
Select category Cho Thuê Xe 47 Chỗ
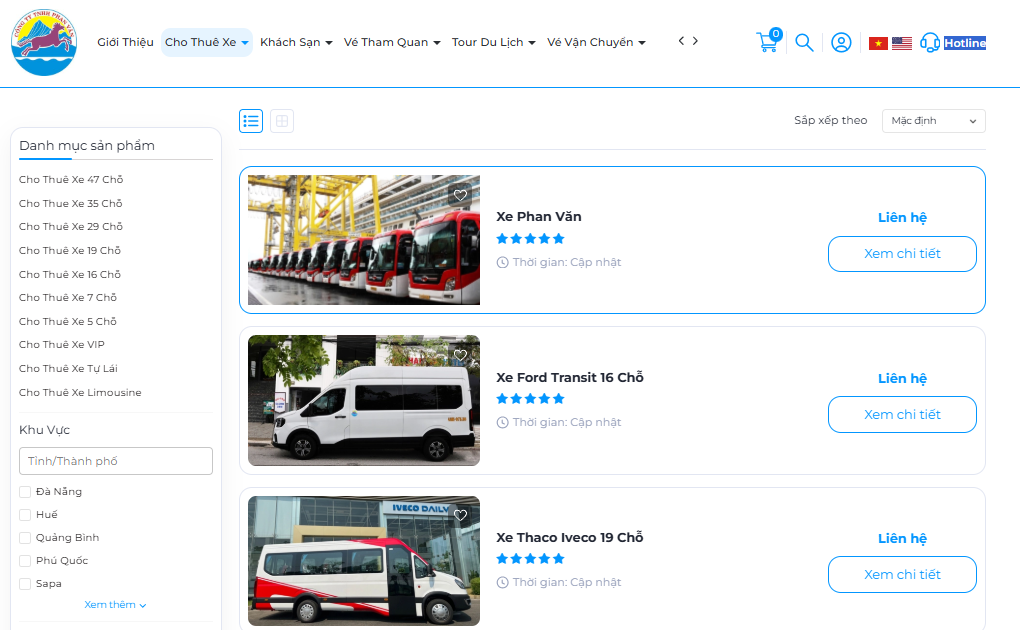pos(71,180)
